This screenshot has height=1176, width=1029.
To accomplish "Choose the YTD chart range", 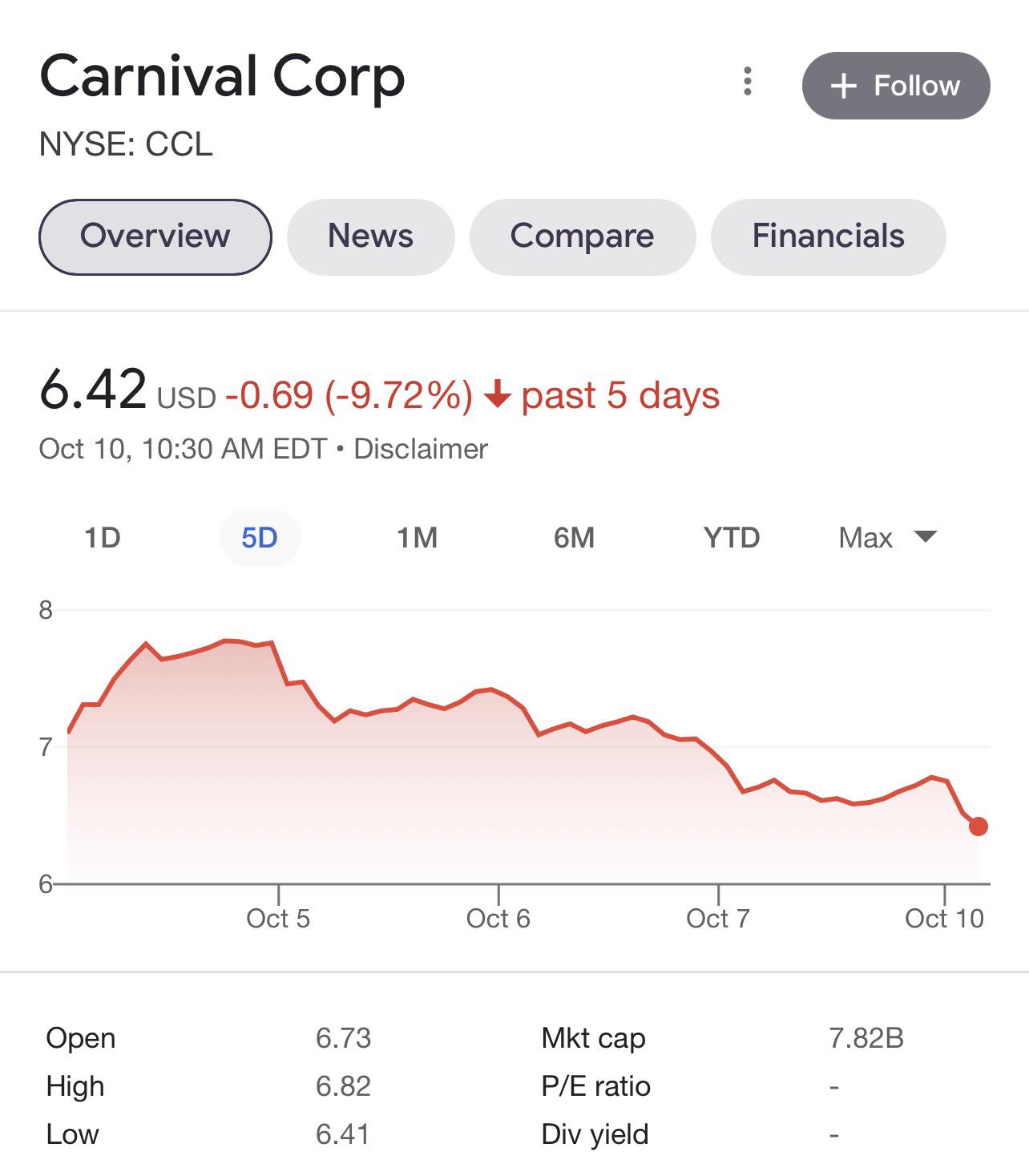I will click(731, 537).
